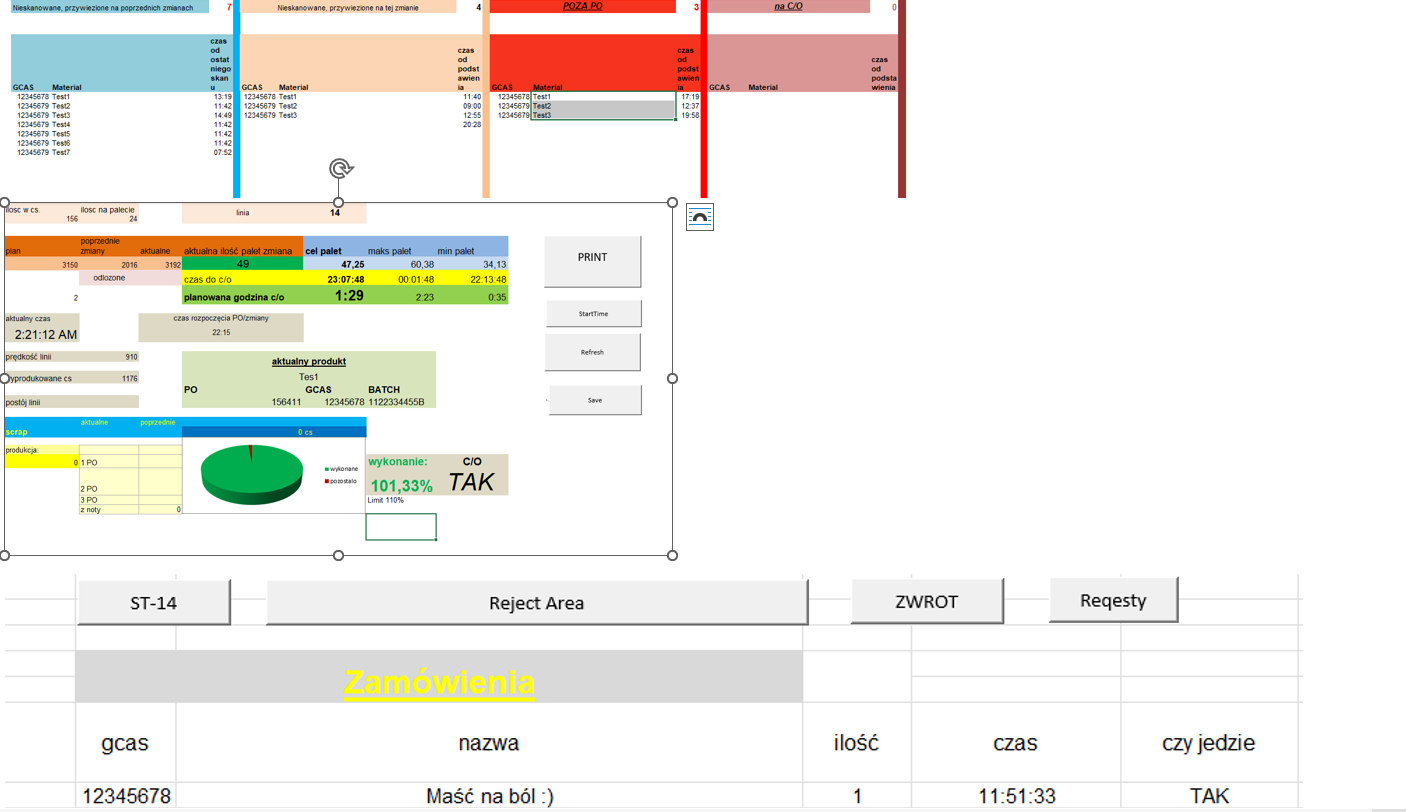Click the StartTime button
Screen dimensions: 1406x812
(593, 314)
